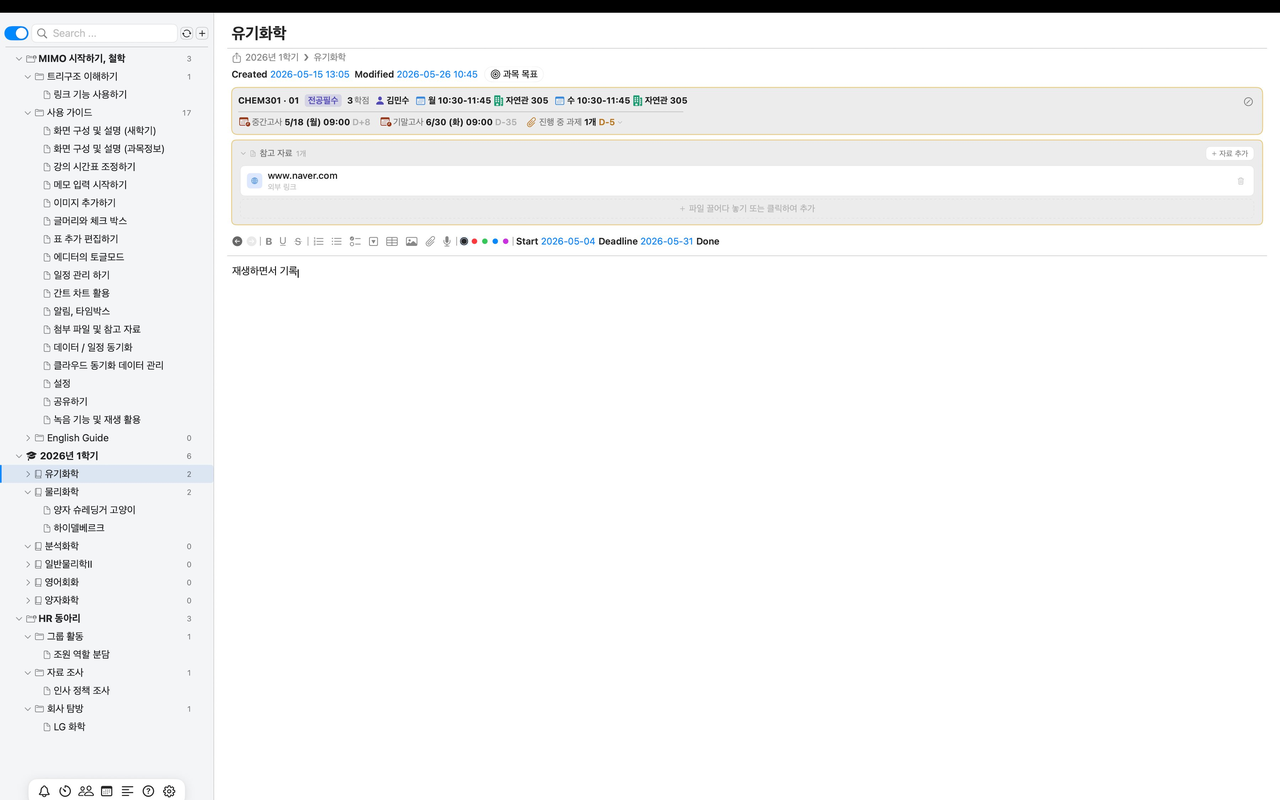1280x800 pixels.
Task: Click the plus button to add item
Action: pyautogui.click(x=202, y=33)
